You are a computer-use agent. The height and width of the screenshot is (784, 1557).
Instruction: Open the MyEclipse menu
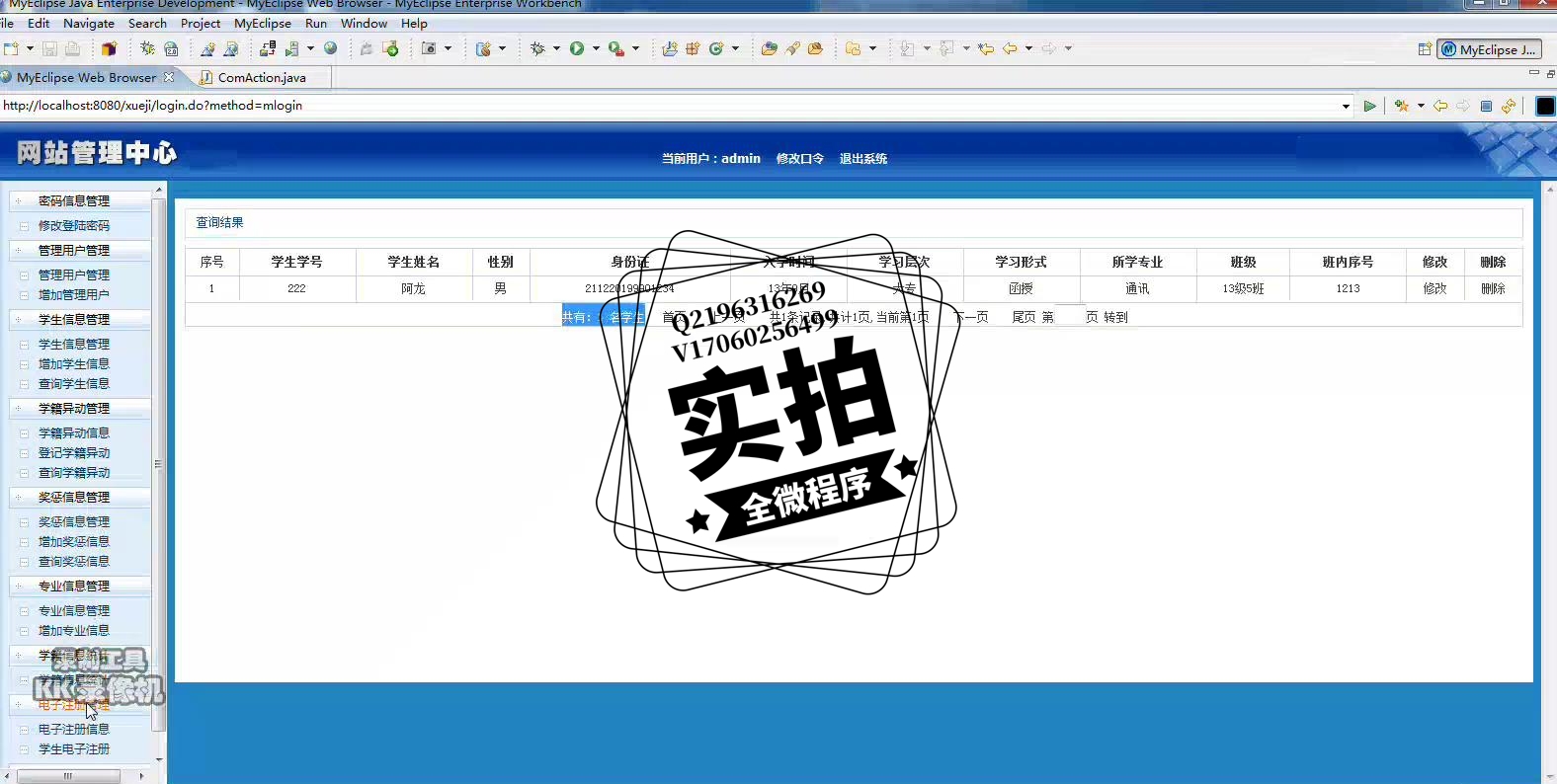click(263, 23)
